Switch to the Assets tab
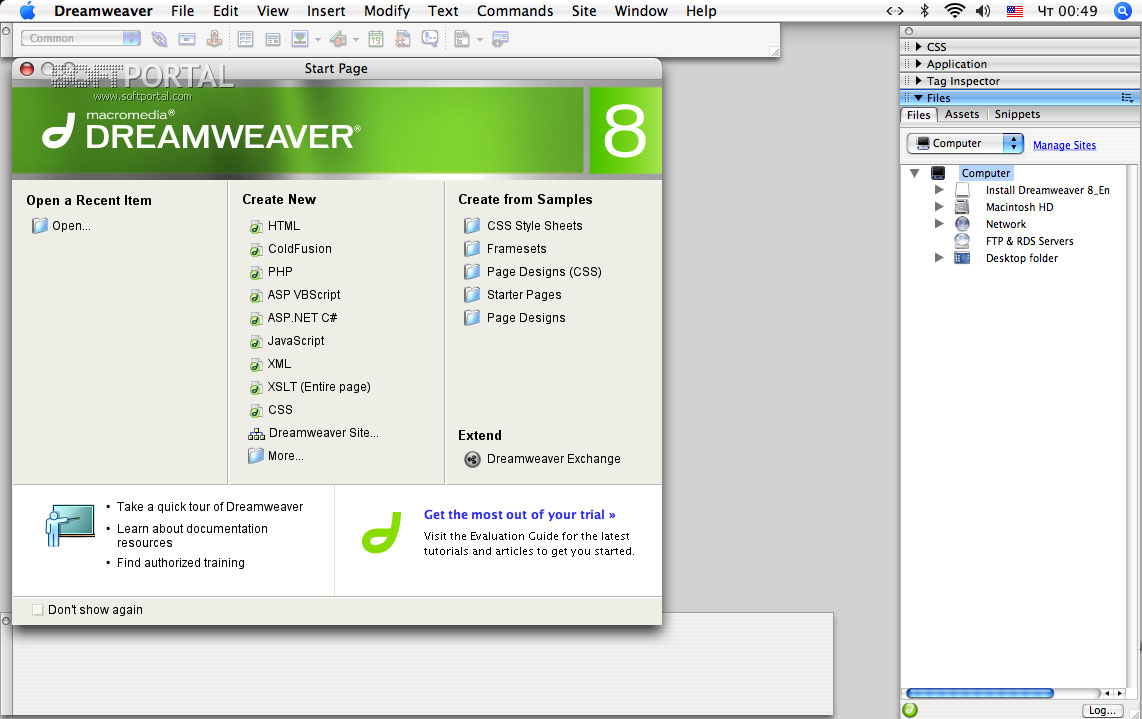1142x719 pixels. tap(961, 114)
